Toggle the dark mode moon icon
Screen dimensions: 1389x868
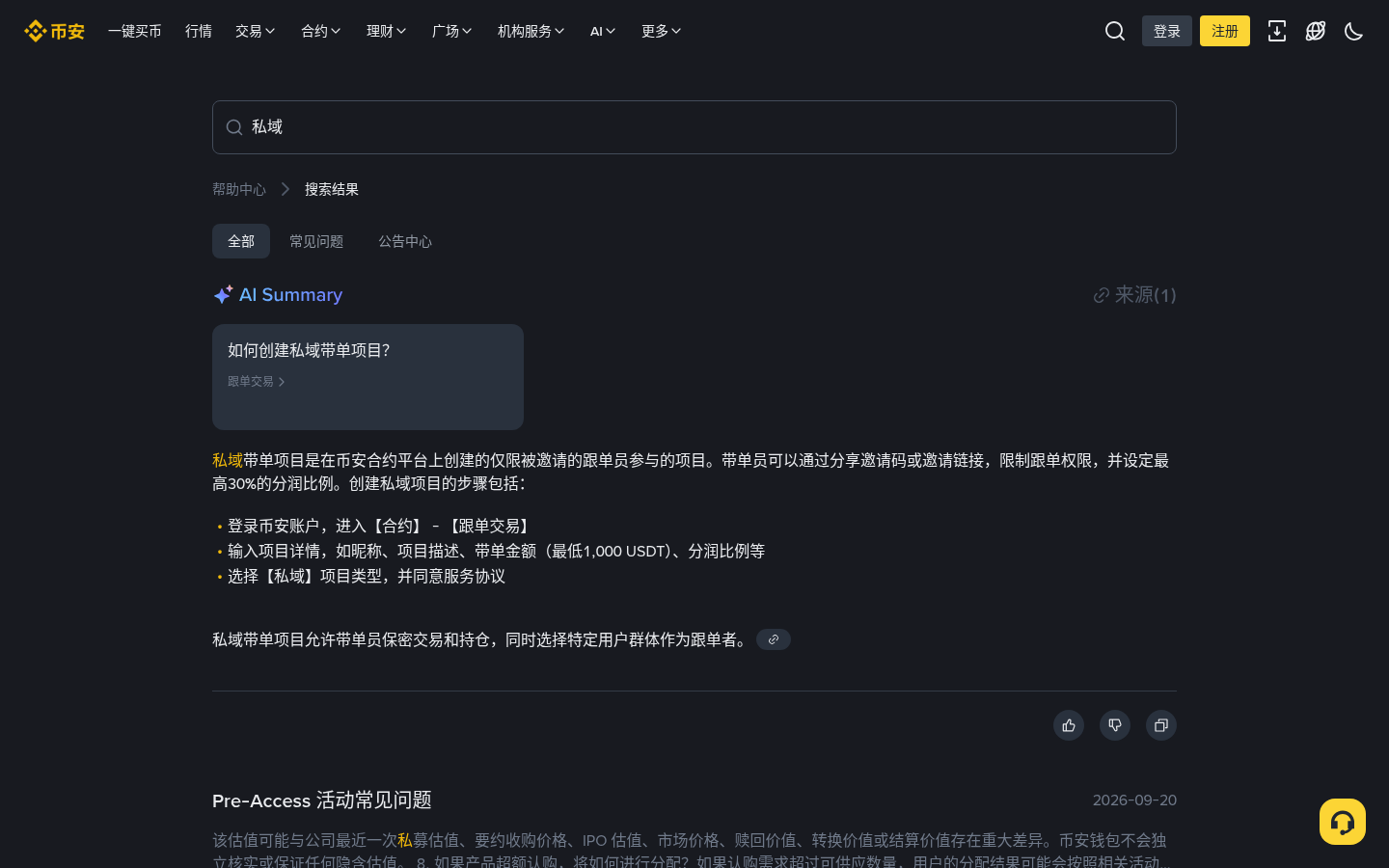[1354, 31]
